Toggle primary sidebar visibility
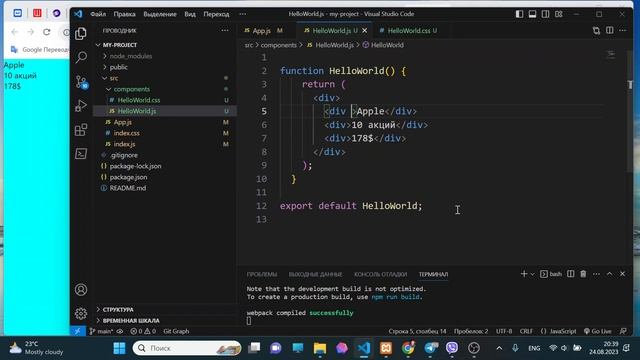The width and height of the screenshot is (640, 360). pyautogui.click(x=519, y=14)
